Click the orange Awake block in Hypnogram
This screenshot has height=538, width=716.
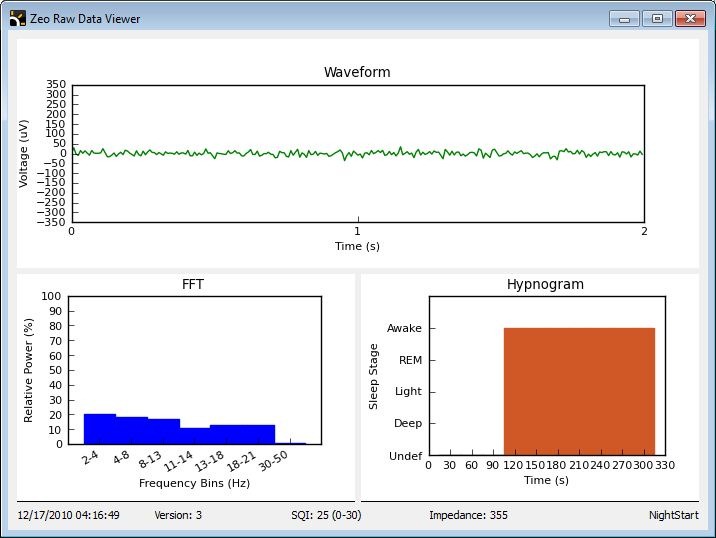(579, 391)
